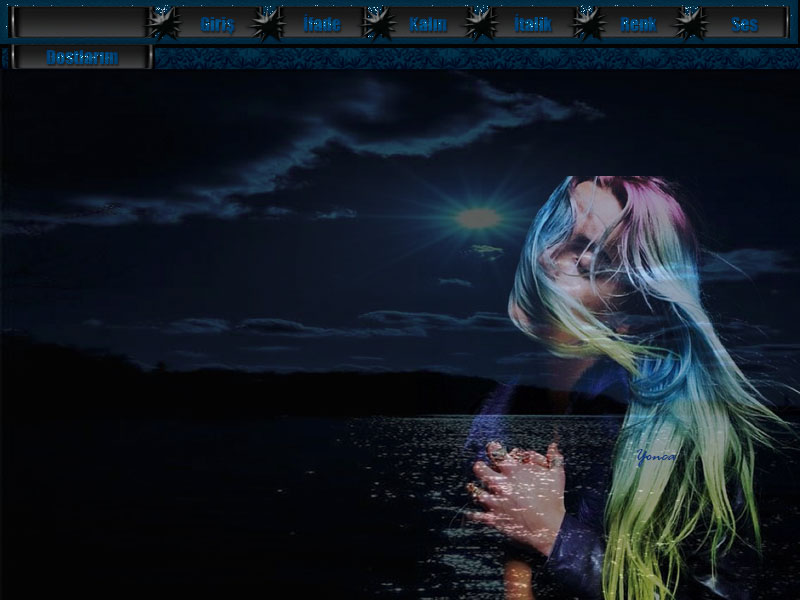This screenshot has height=600, width=800.
Task: Click the star between İtalik and Renk
Action: [x=588, y=23]
